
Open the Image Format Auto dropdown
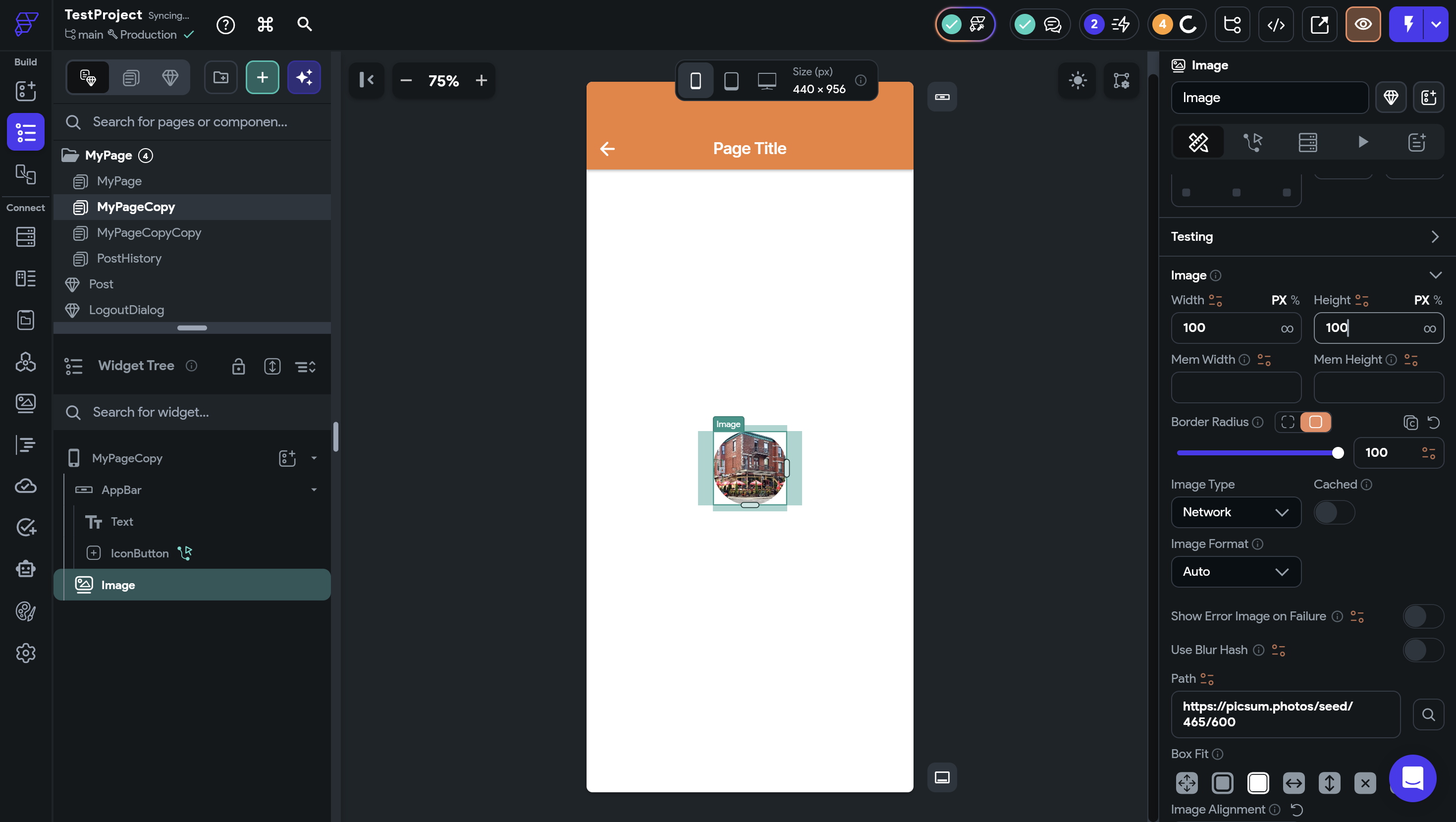1236,572
